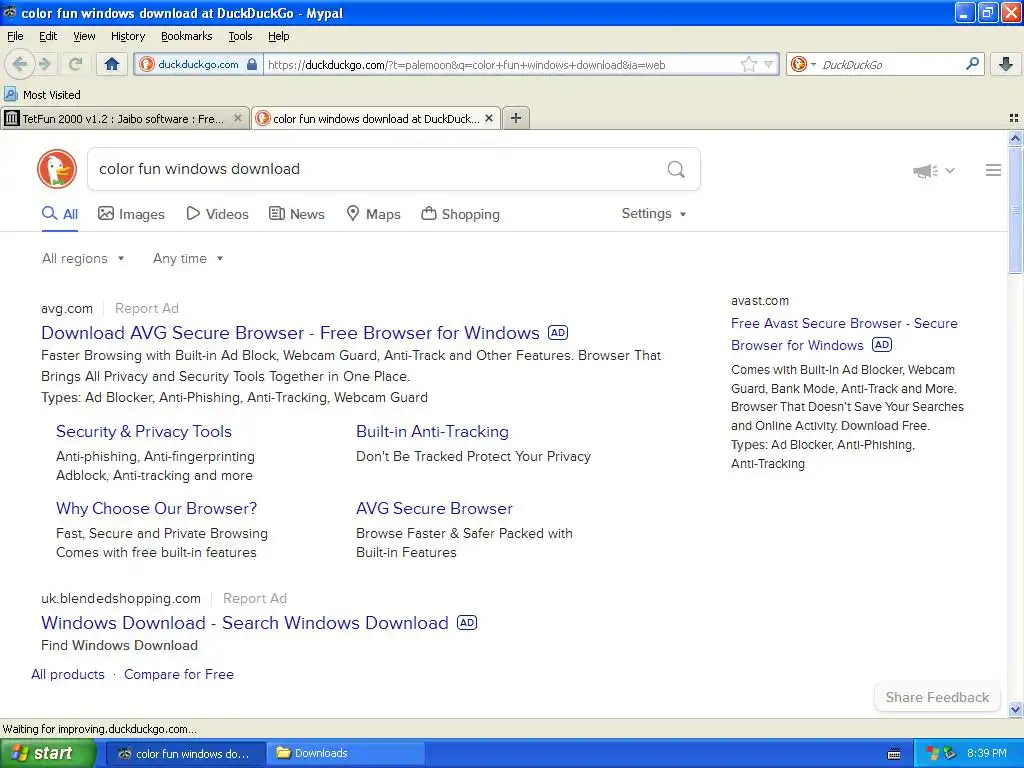Open the AVG Secure Browser sitelink
The height and width of the screenshot is (768, 1024).
tap(434, 509)
